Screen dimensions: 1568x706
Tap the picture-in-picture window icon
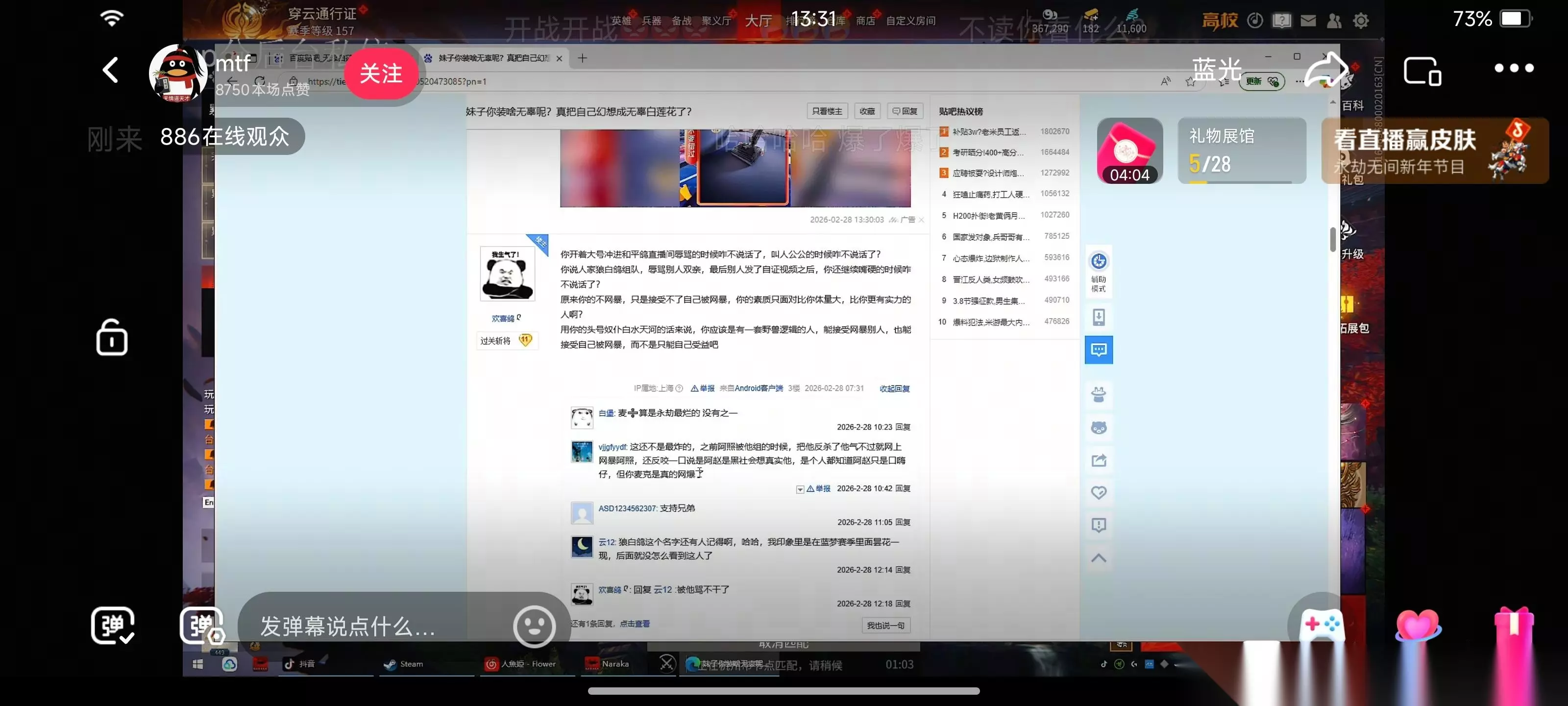point(1422,71)
